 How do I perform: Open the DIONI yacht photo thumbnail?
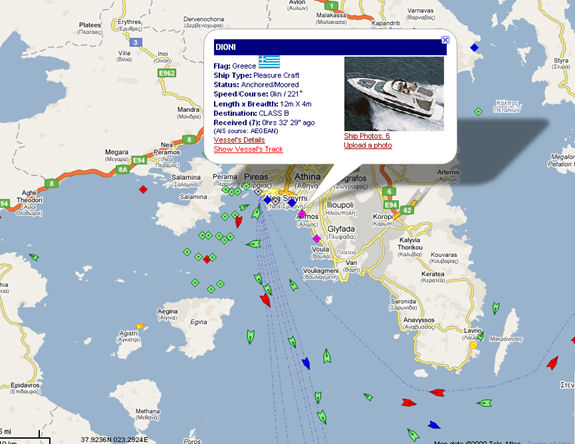pyautogui.click(x=394, y=93)
